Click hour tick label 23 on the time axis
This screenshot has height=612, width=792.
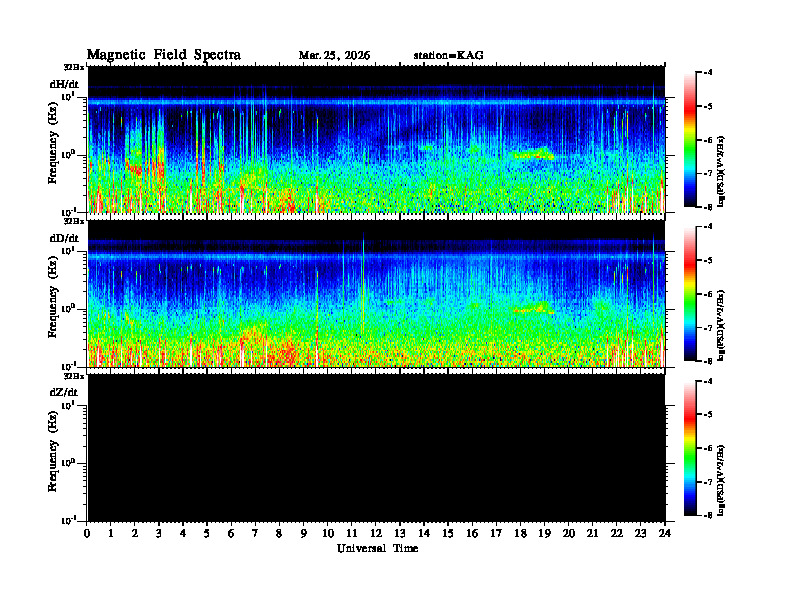click(640, 534)
